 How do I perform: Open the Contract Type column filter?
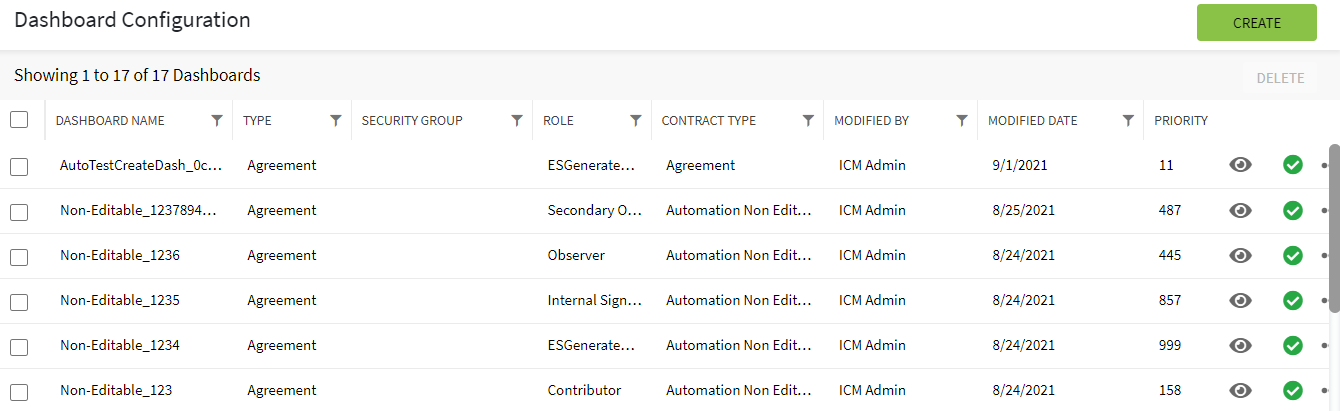click(x=808, y=120)
